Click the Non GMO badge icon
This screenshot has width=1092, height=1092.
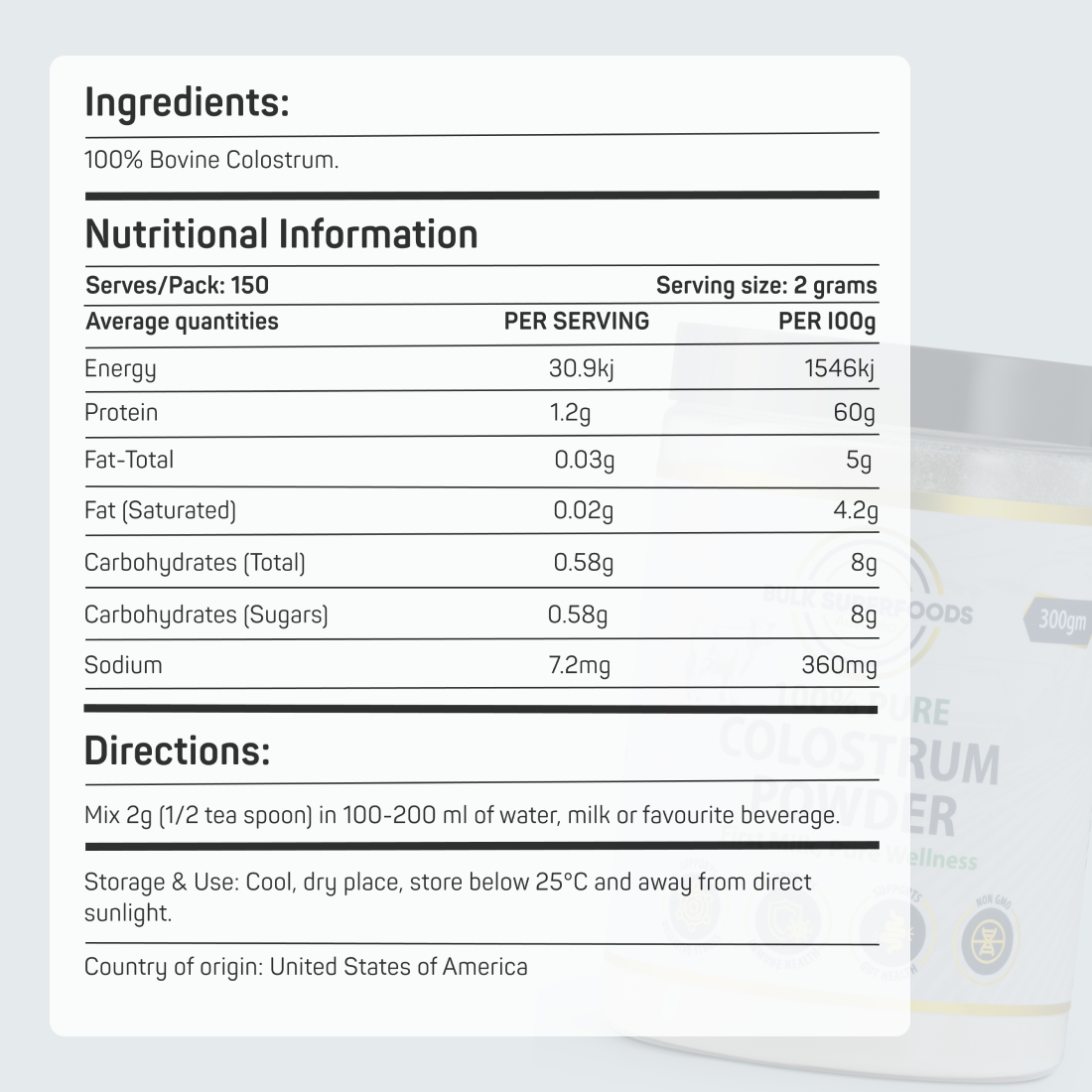pyautogui.click(x=987, y=939)
